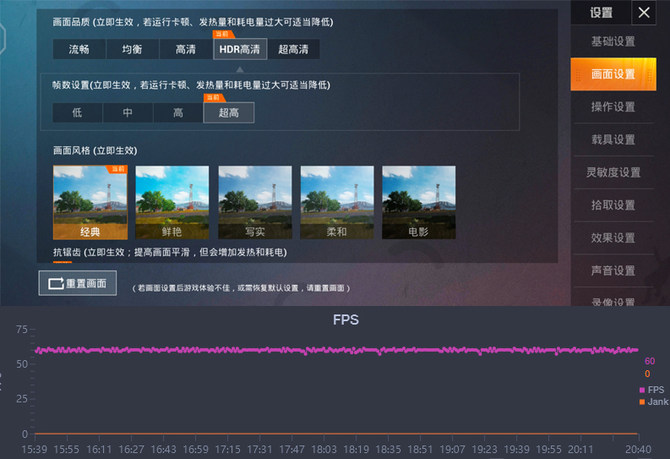Select the 鲜艳 style thumbnail
This screenshot has width=670, height=459.
point(172,203)
